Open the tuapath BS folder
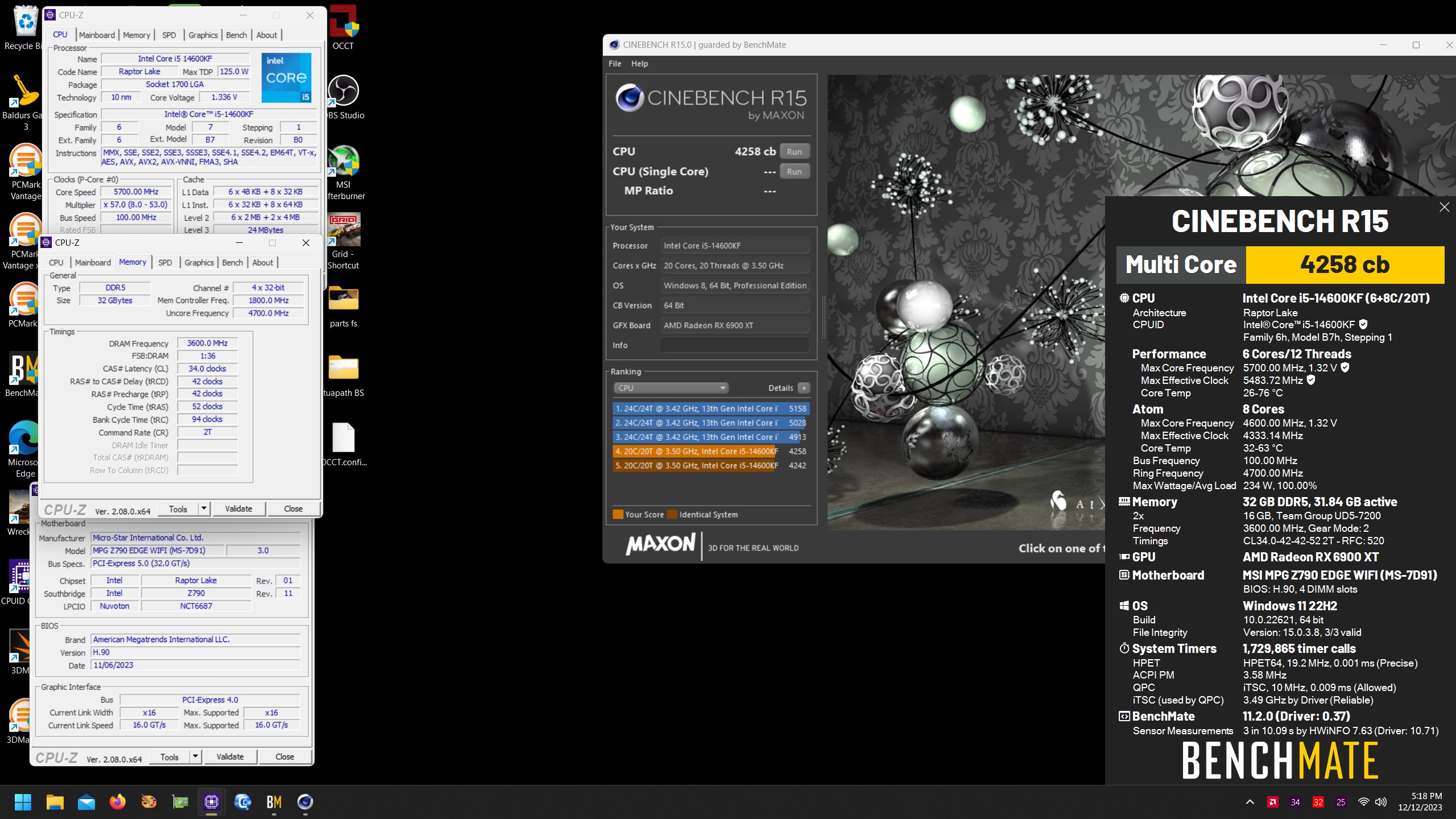The height and width of the screenshot is (819, 1456). tap(344, 375)
